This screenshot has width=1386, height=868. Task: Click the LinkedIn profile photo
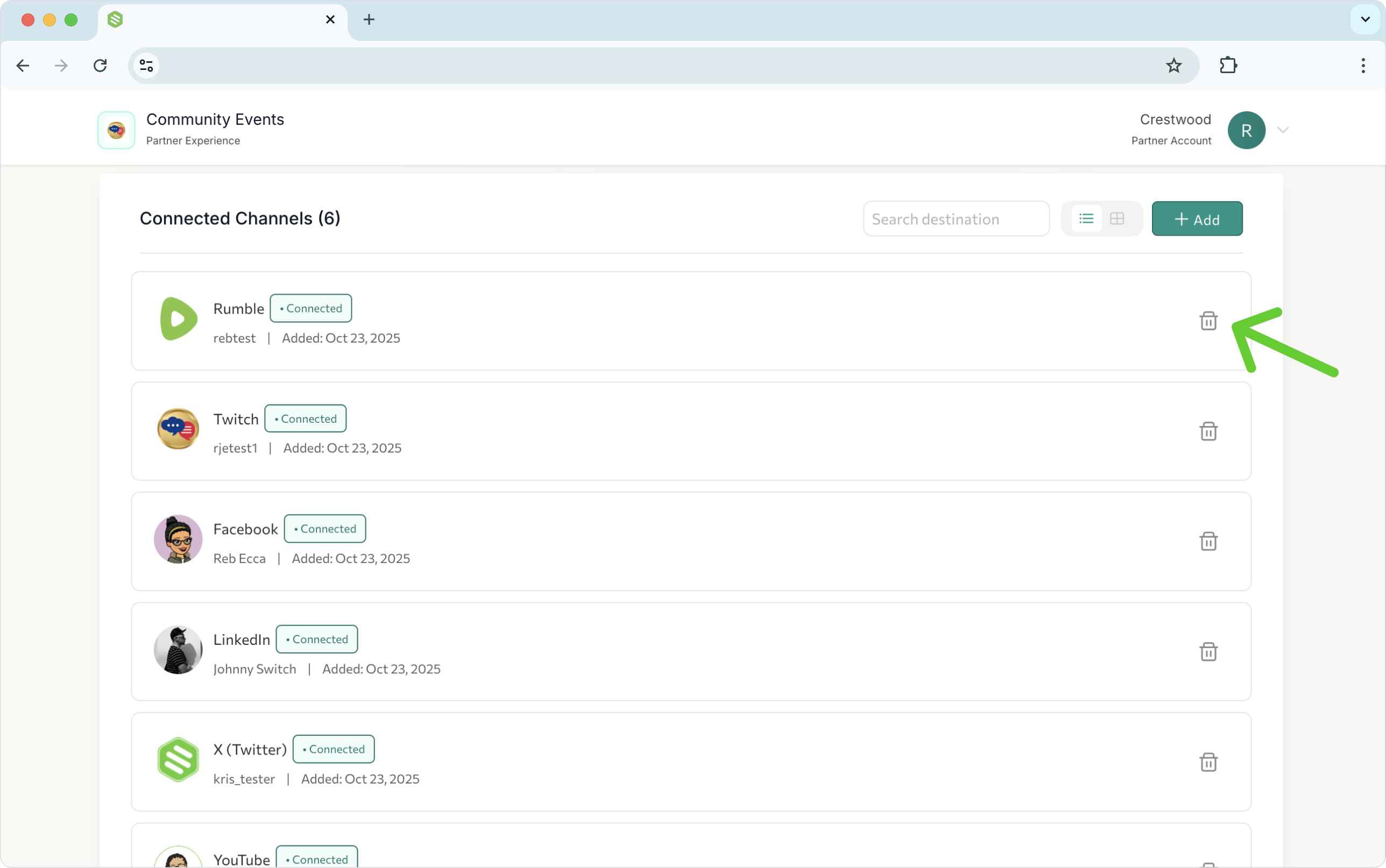pos(178,649)
